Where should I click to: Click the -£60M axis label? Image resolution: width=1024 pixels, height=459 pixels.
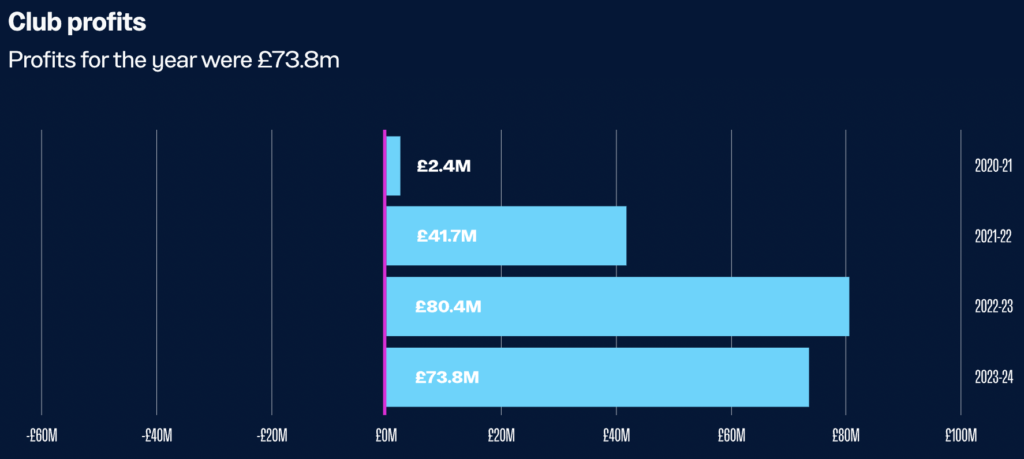click(42, 435)
